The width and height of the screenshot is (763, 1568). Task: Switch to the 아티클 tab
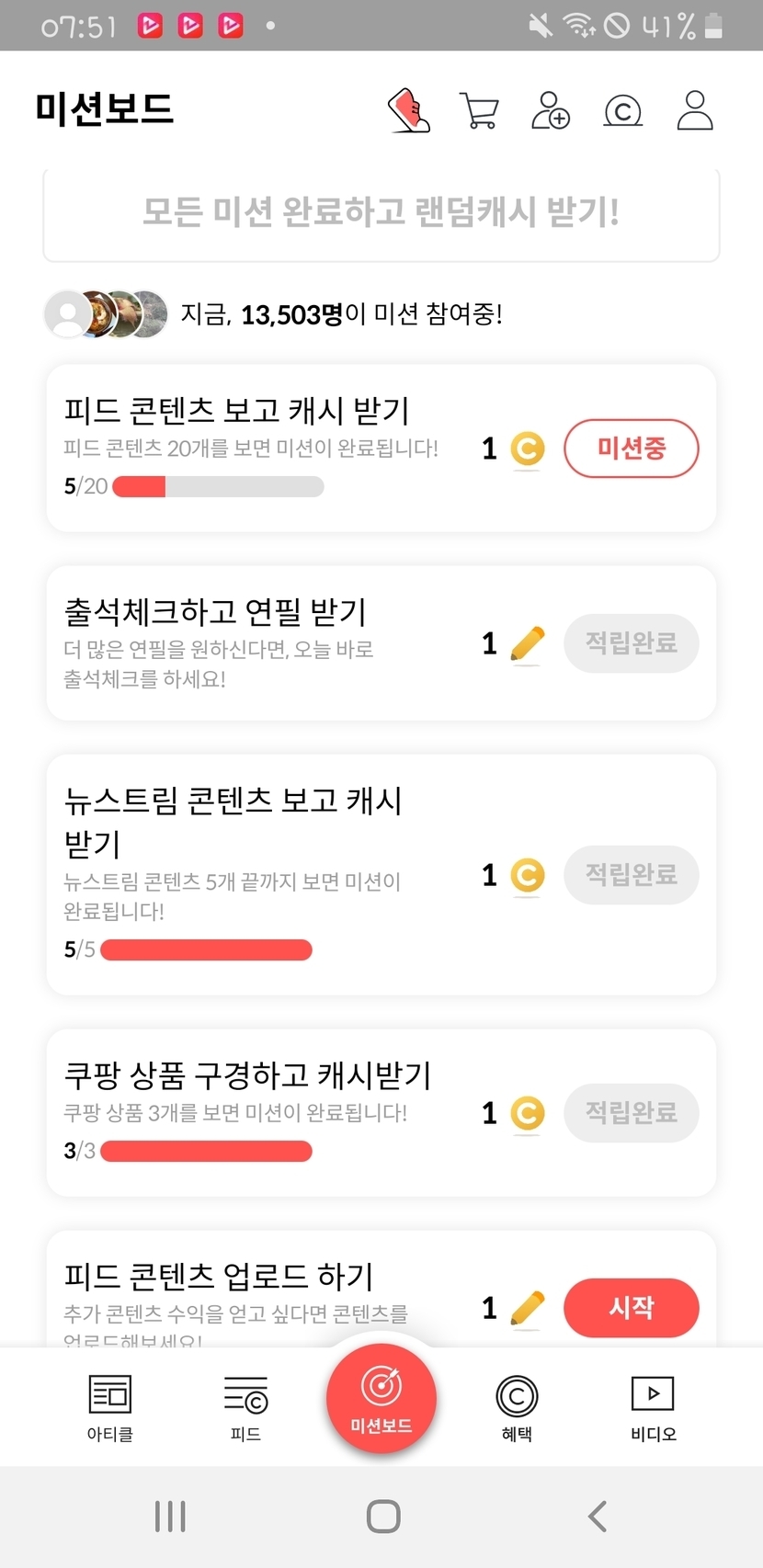coord(110,1407)
